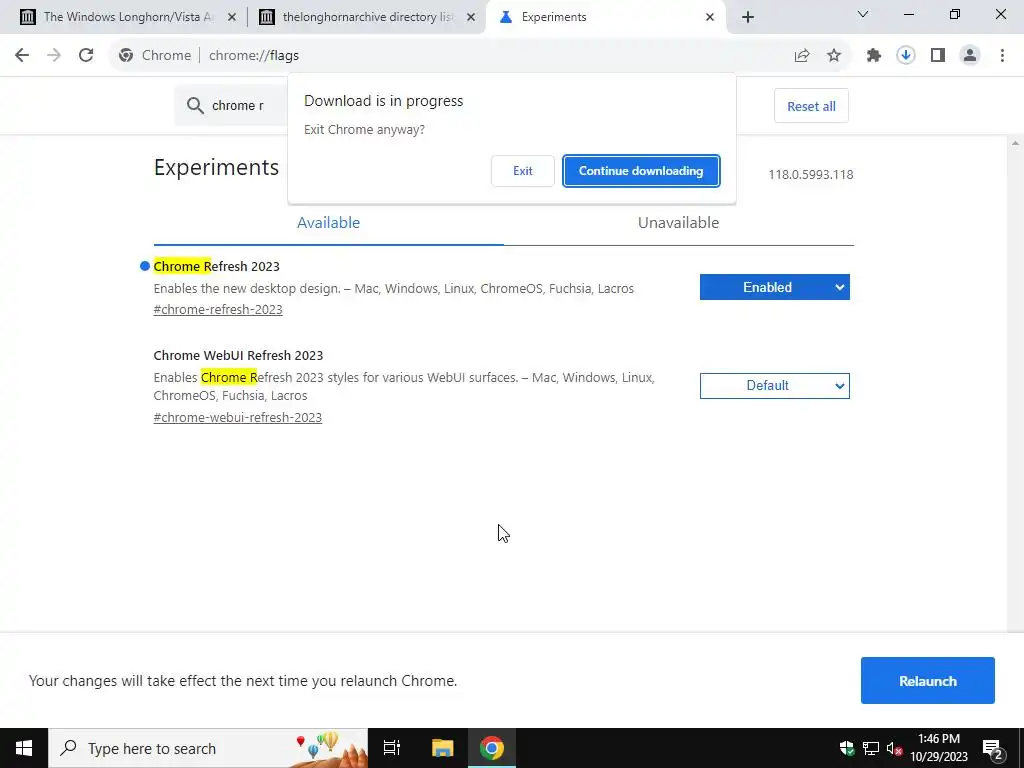Click the muted volume tray icon
Screen dimensions: 1024x768
(894, 748)
